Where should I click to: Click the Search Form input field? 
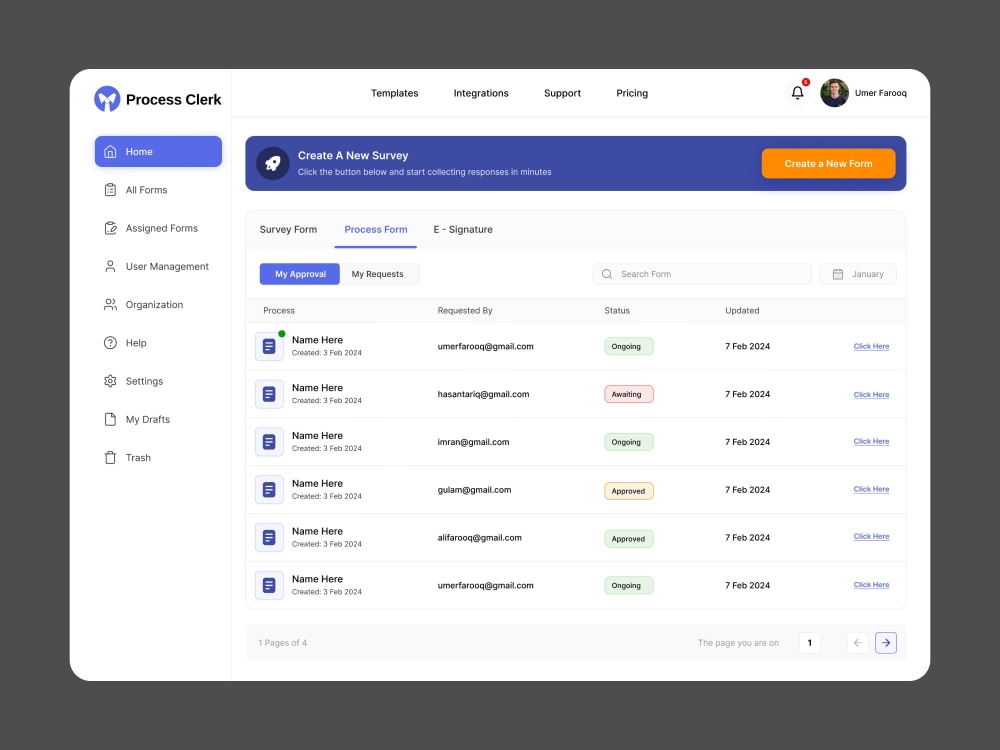pyautogui.click(x=702, y=274)
